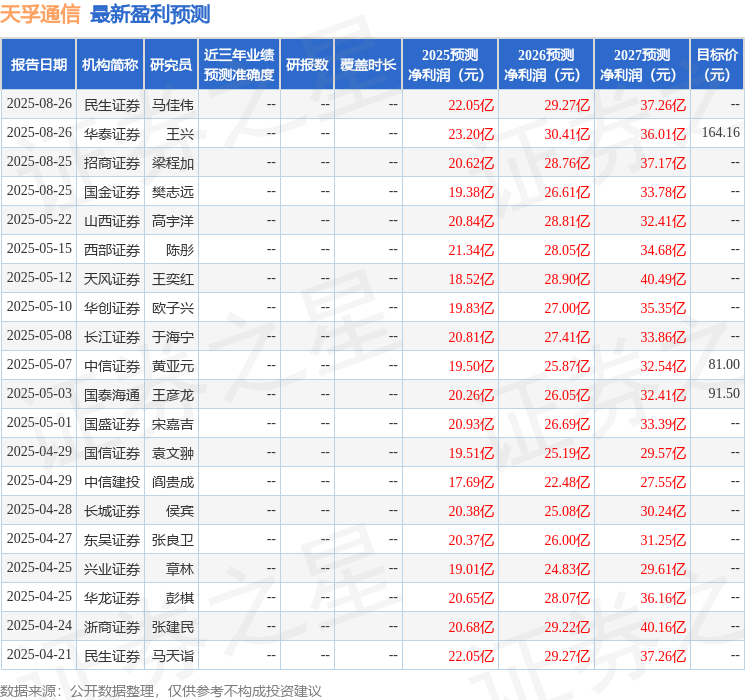The height and width of the screenshot is (700, 745).
Task: Click the 中信证券 institution cell
Action: (112, 365)
